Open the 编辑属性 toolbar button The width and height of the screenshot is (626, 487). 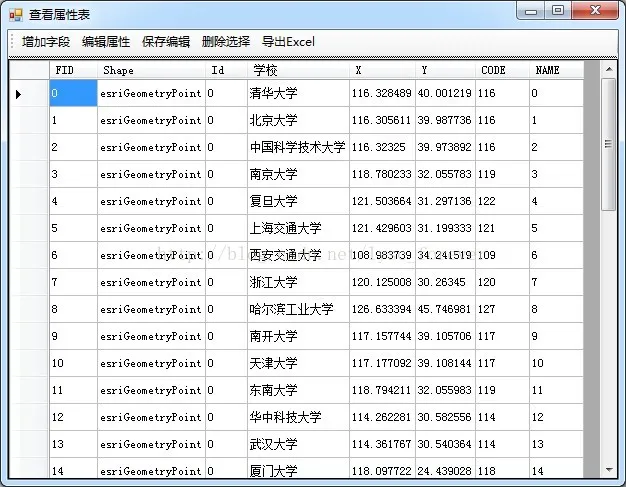[106, 42]
